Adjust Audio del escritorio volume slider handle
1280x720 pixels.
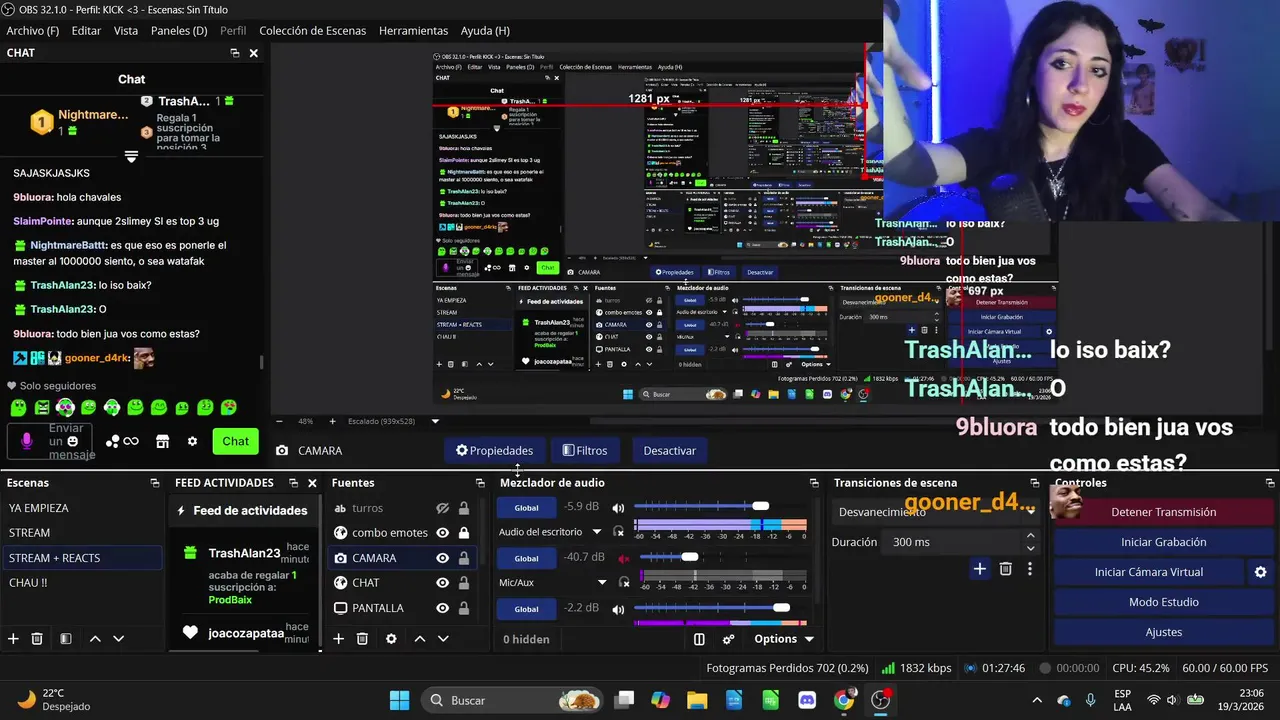(x=761, y=506)
